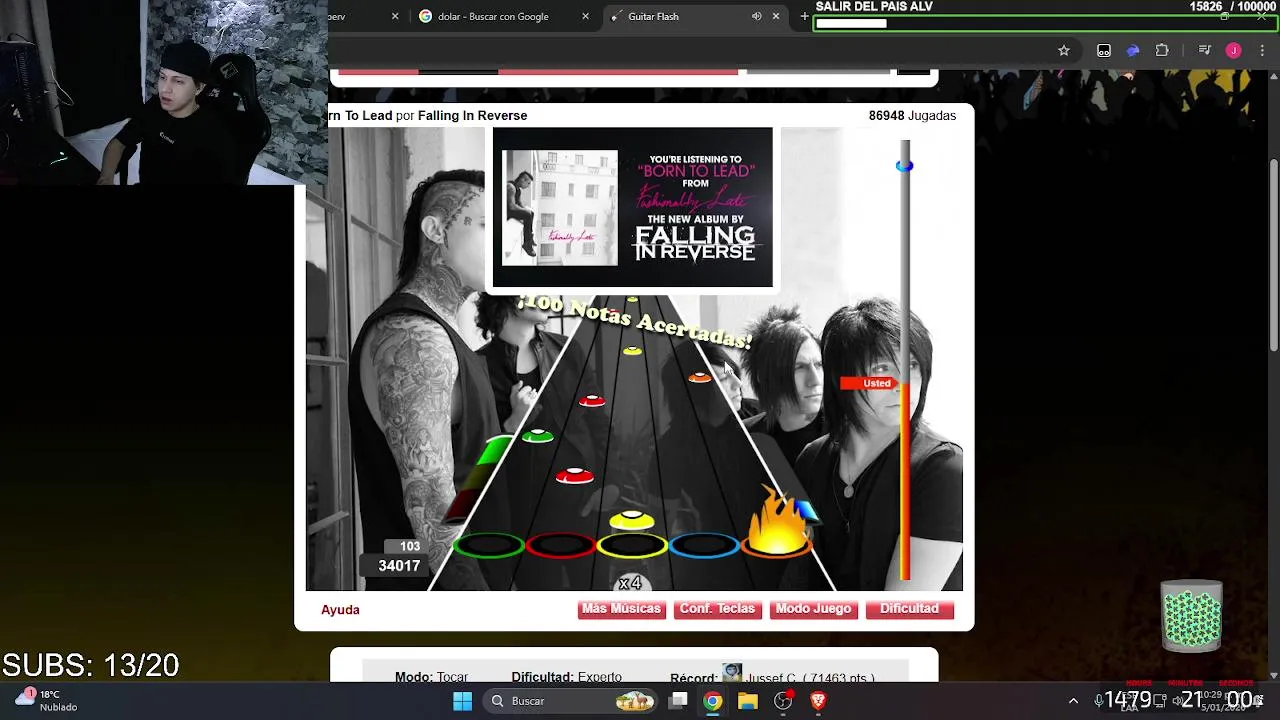Close the Guitar Flash tab

coord(775,16)
